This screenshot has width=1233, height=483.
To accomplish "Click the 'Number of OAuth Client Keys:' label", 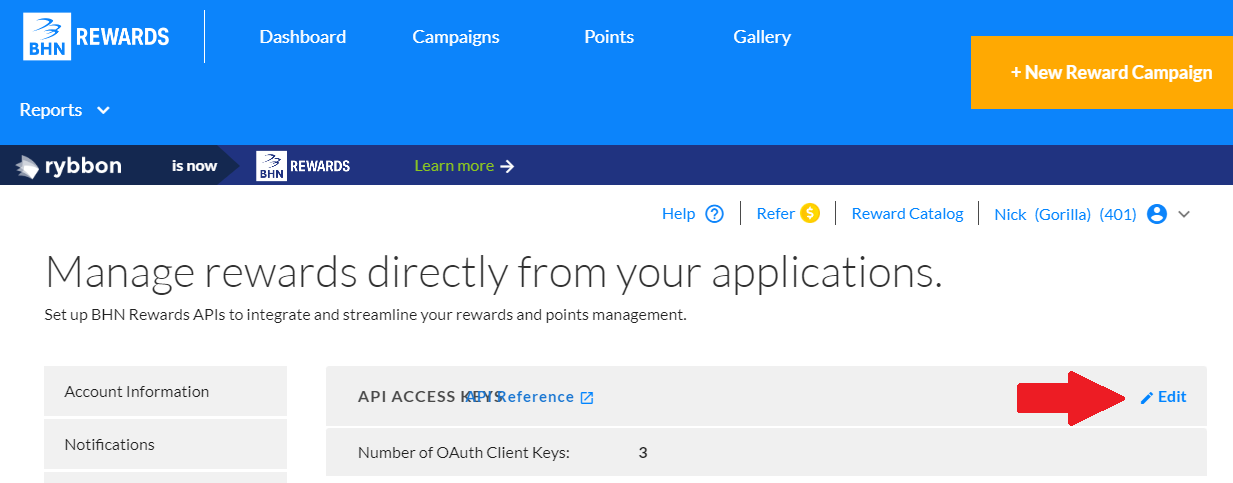I will (464, 453).
